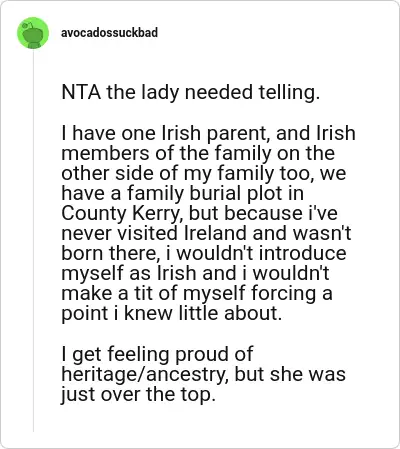Click the line "I get feeling proud of"
The image size is (400, 449).
point(157,354)
